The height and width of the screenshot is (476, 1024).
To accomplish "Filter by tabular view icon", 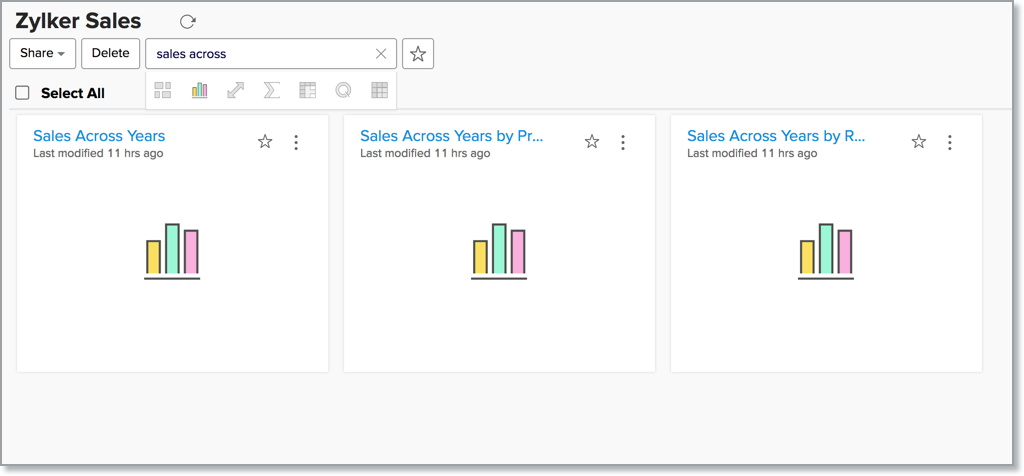I will tap(308, 91).
